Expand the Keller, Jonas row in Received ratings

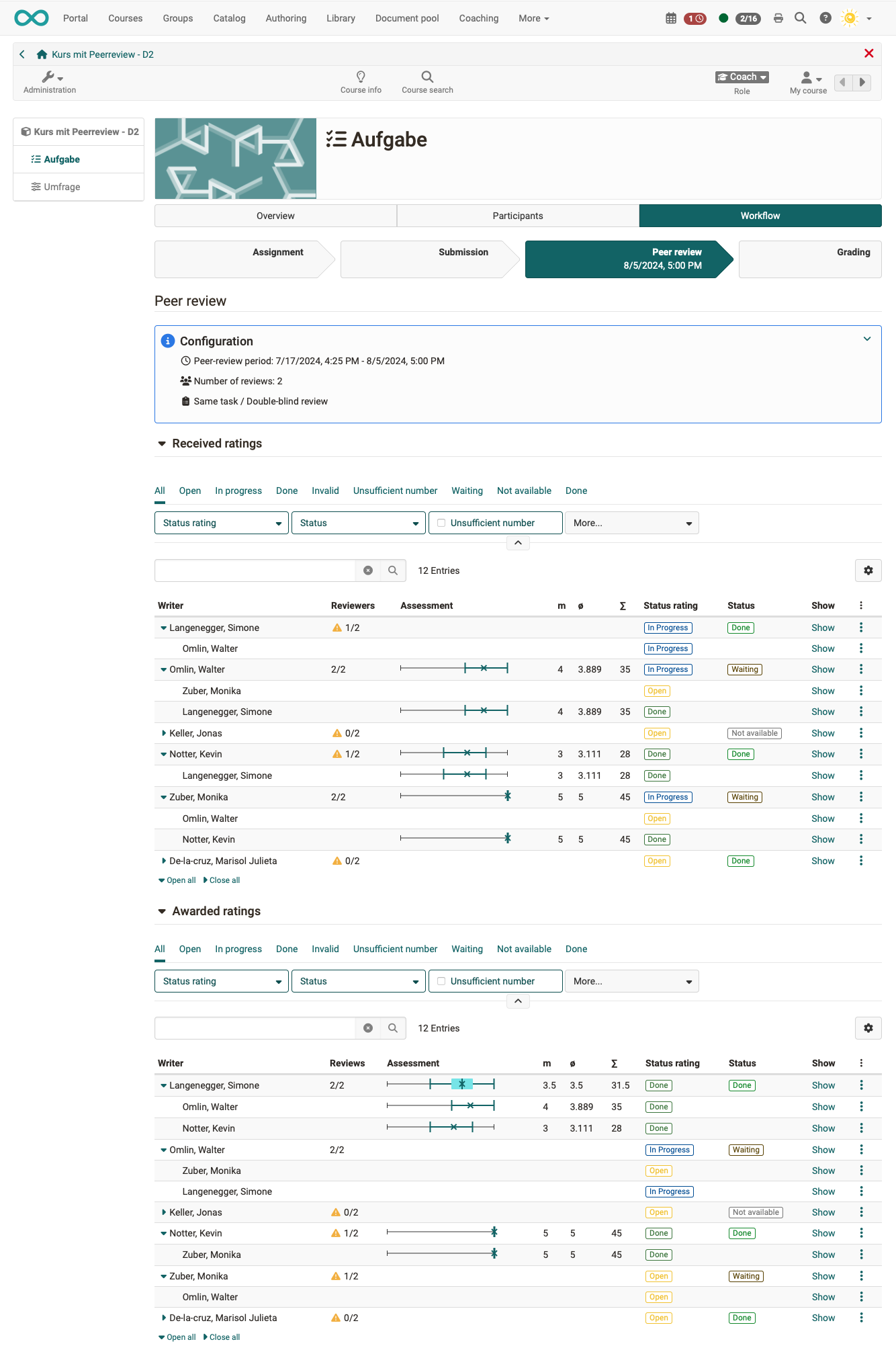(164, 733)
